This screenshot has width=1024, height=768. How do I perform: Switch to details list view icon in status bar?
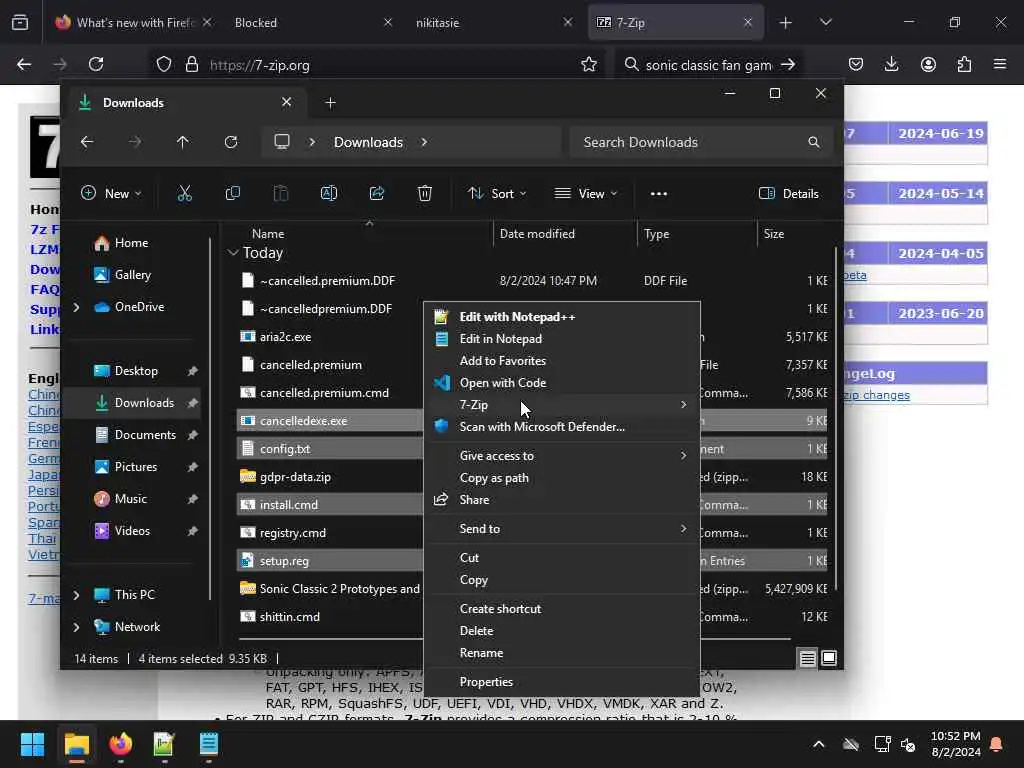click(x=807, y=658)
